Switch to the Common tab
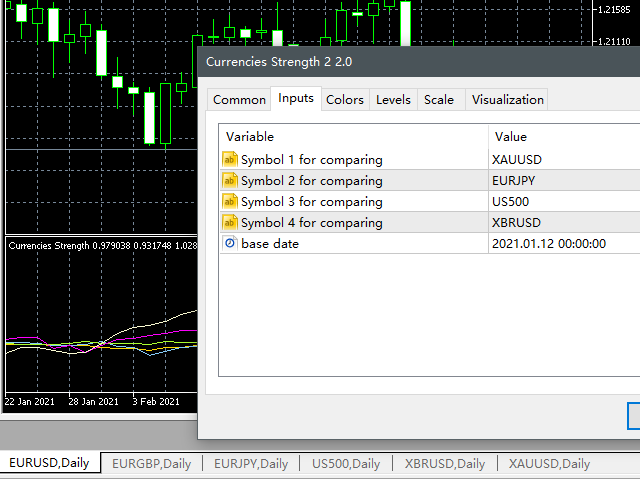The height and width of the screenshot is (480, 640). pos(239,99)
